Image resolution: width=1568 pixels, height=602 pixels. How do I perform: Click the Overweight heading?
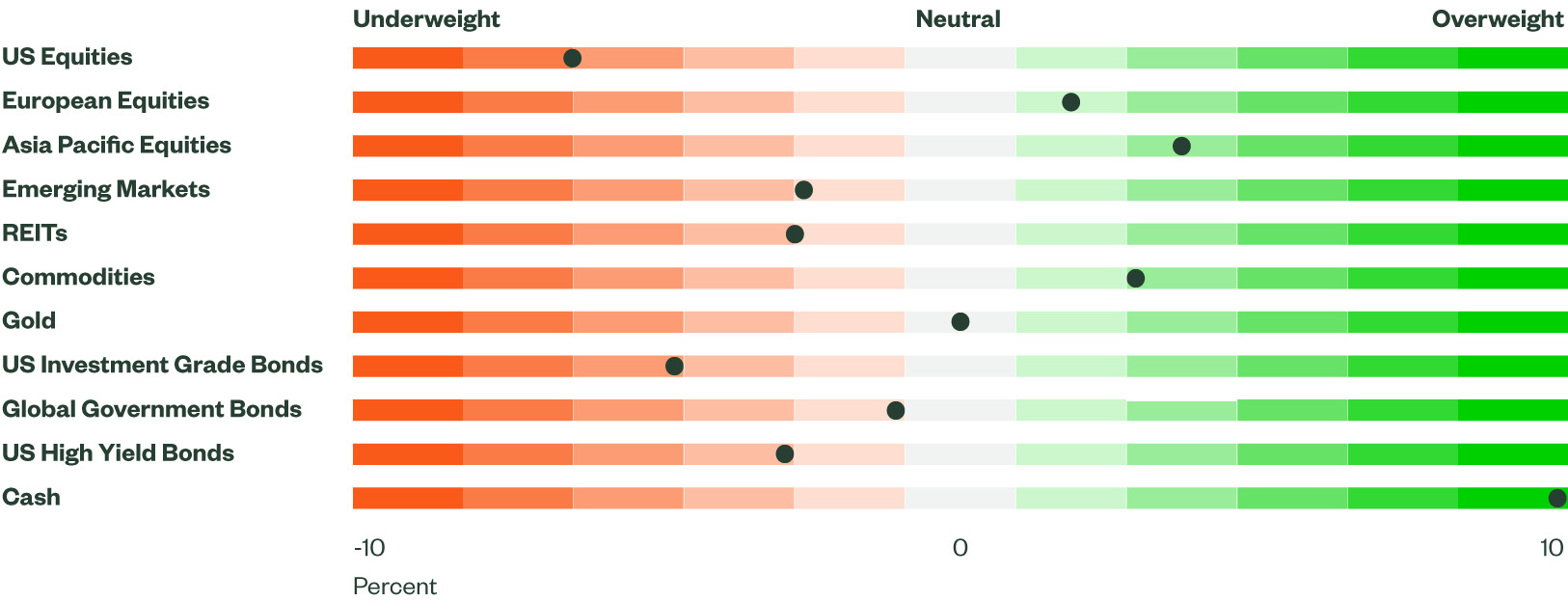tap(1497, 19)
